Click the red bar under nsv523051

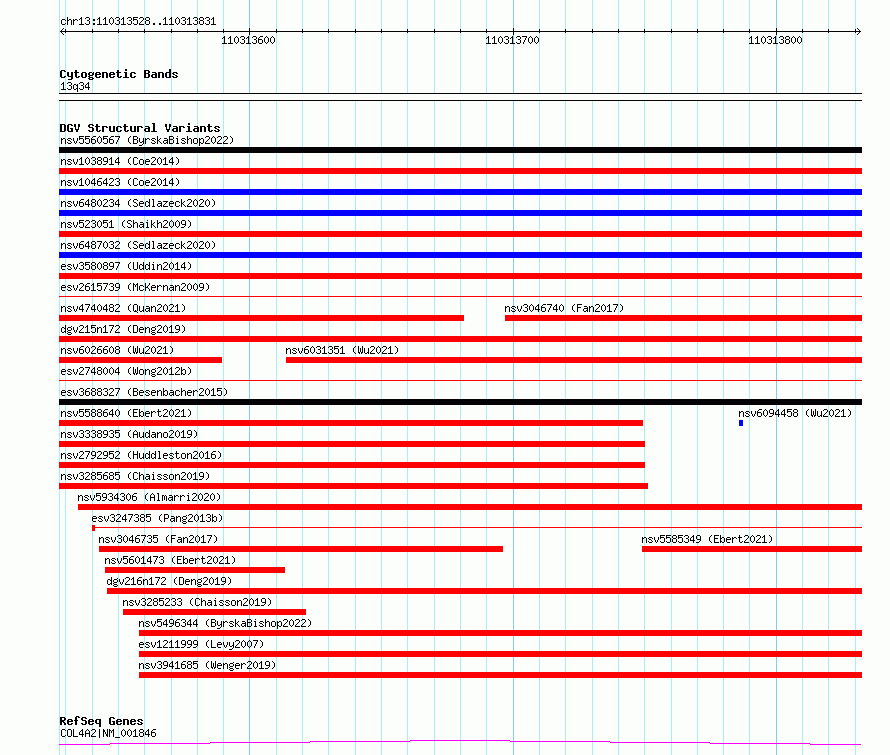coord(460,234)
